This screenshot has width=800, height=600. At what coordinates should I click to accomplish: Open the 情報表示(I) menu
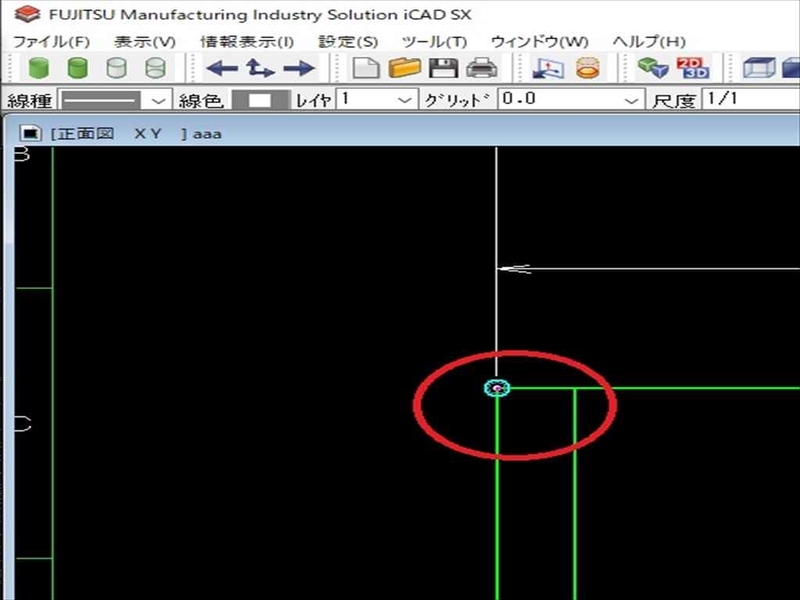pos(247,42)
